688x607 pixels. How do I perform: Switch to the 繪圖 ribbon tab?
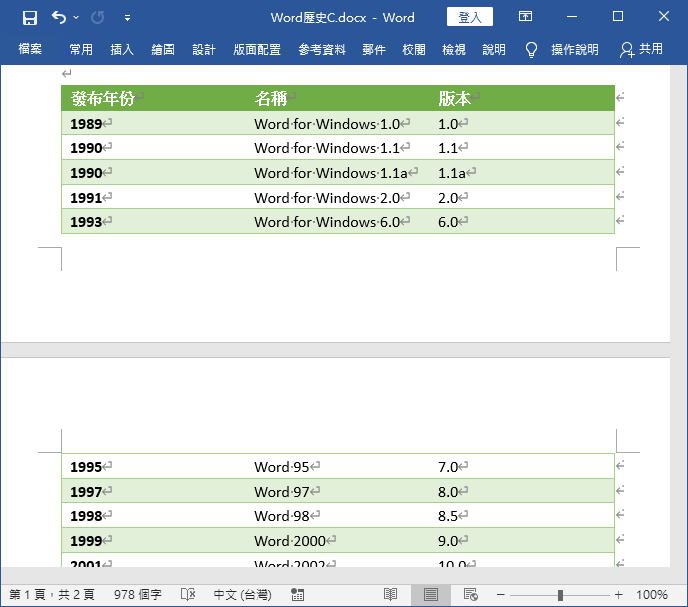pyautogui.click(x=163, y=49)
